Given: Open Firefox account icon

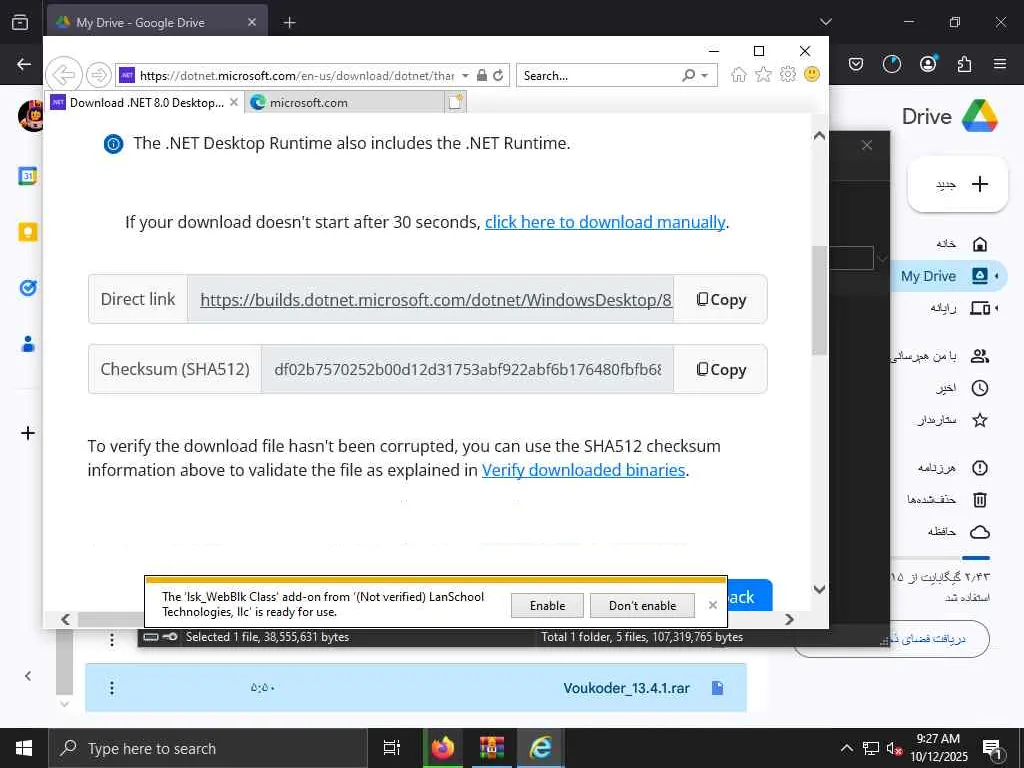Looking at the screenshot, I should click(x=928, y=64).
